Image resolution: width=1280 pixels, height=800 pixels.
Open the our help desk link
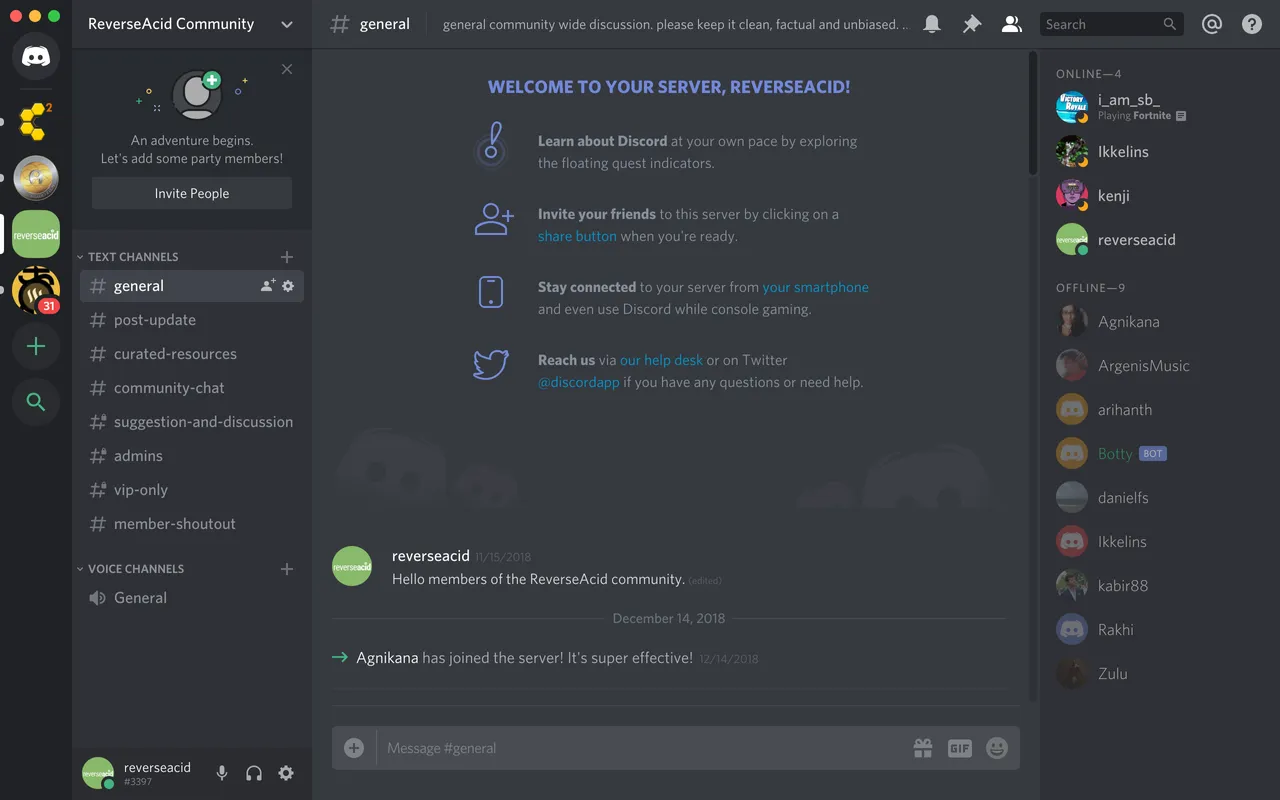[661, 360]
